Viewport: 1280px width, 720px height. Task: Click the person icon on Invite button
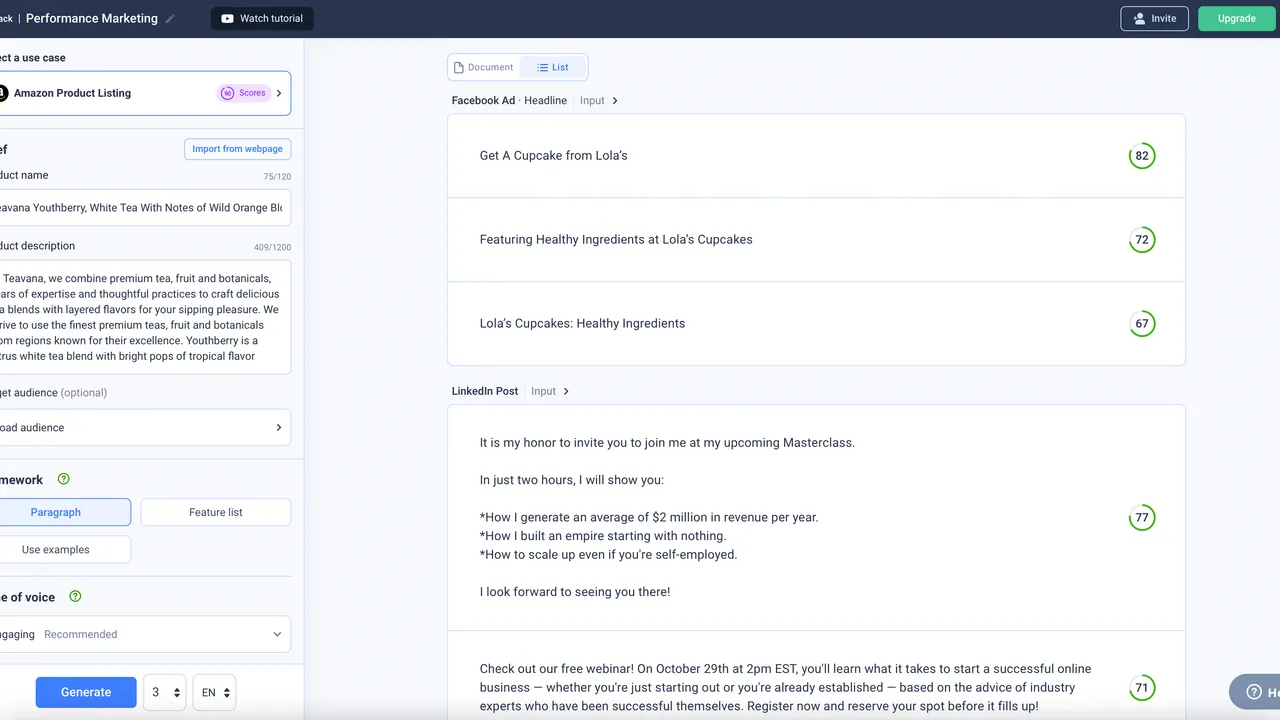point(1139,18)
